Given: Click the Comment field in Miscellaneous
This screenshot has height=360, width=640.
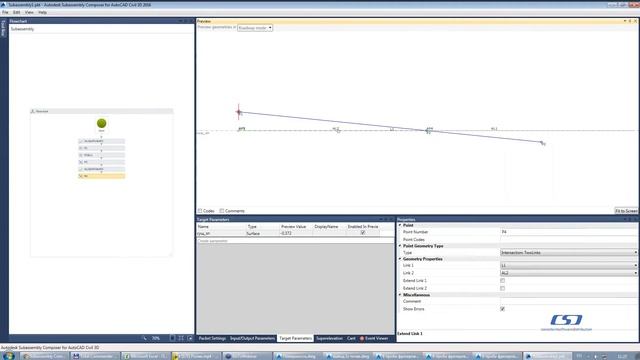Looking at the screenshot, I should coord(569,301).
